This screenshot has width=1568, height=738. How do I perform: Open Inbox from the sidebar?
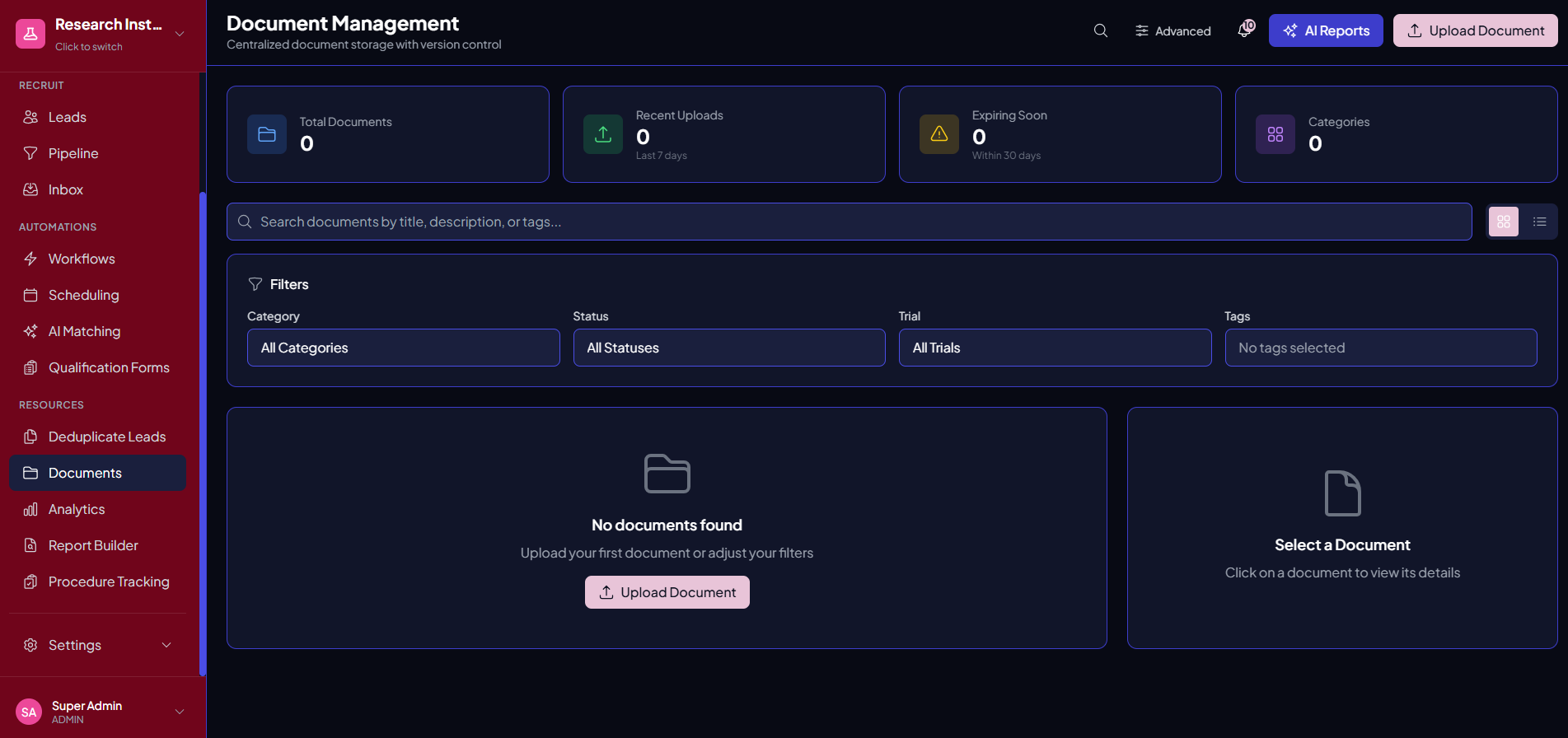pos(97,189)
